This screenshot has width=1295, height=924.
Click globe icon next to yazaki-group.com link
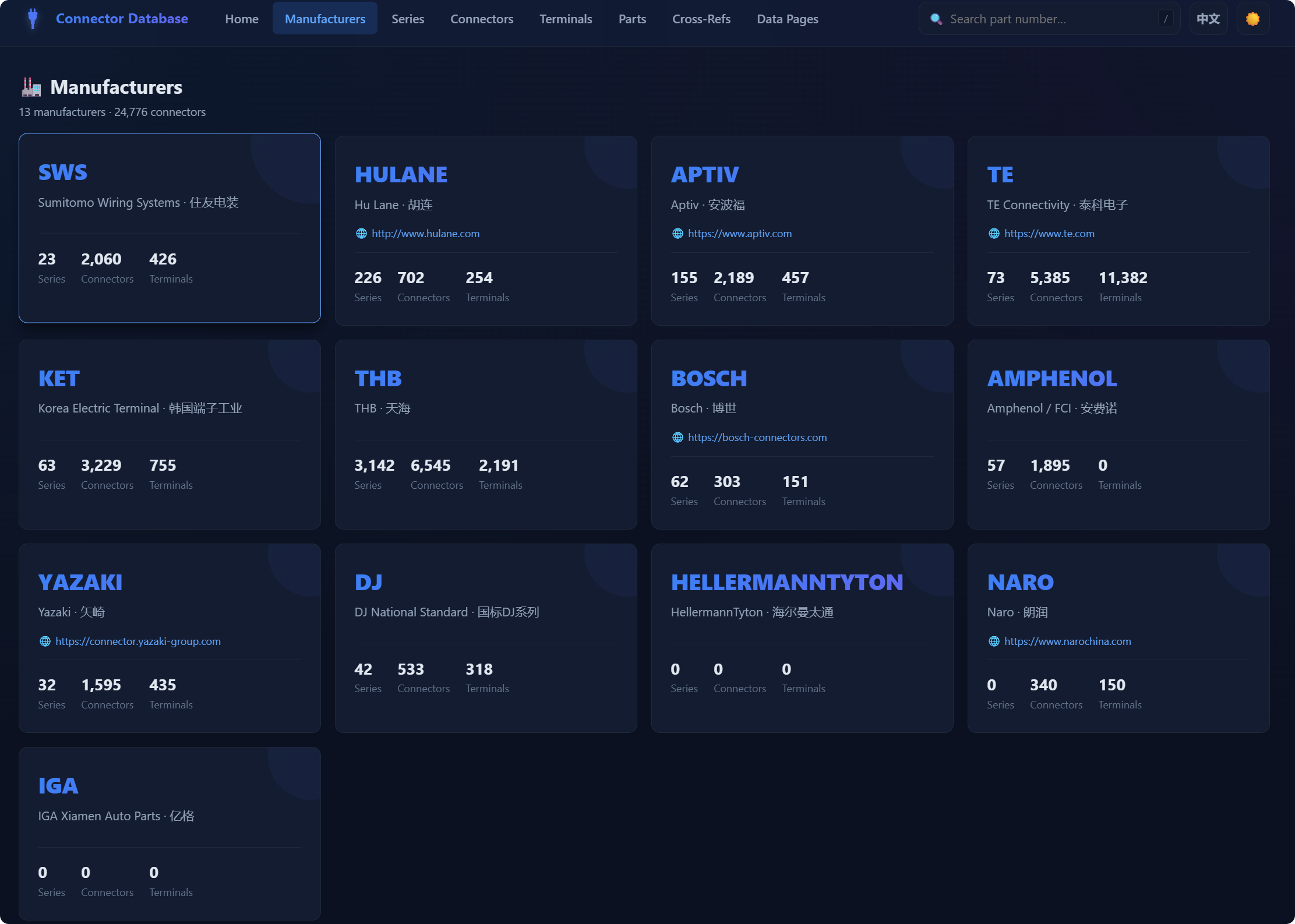(45, 641)
